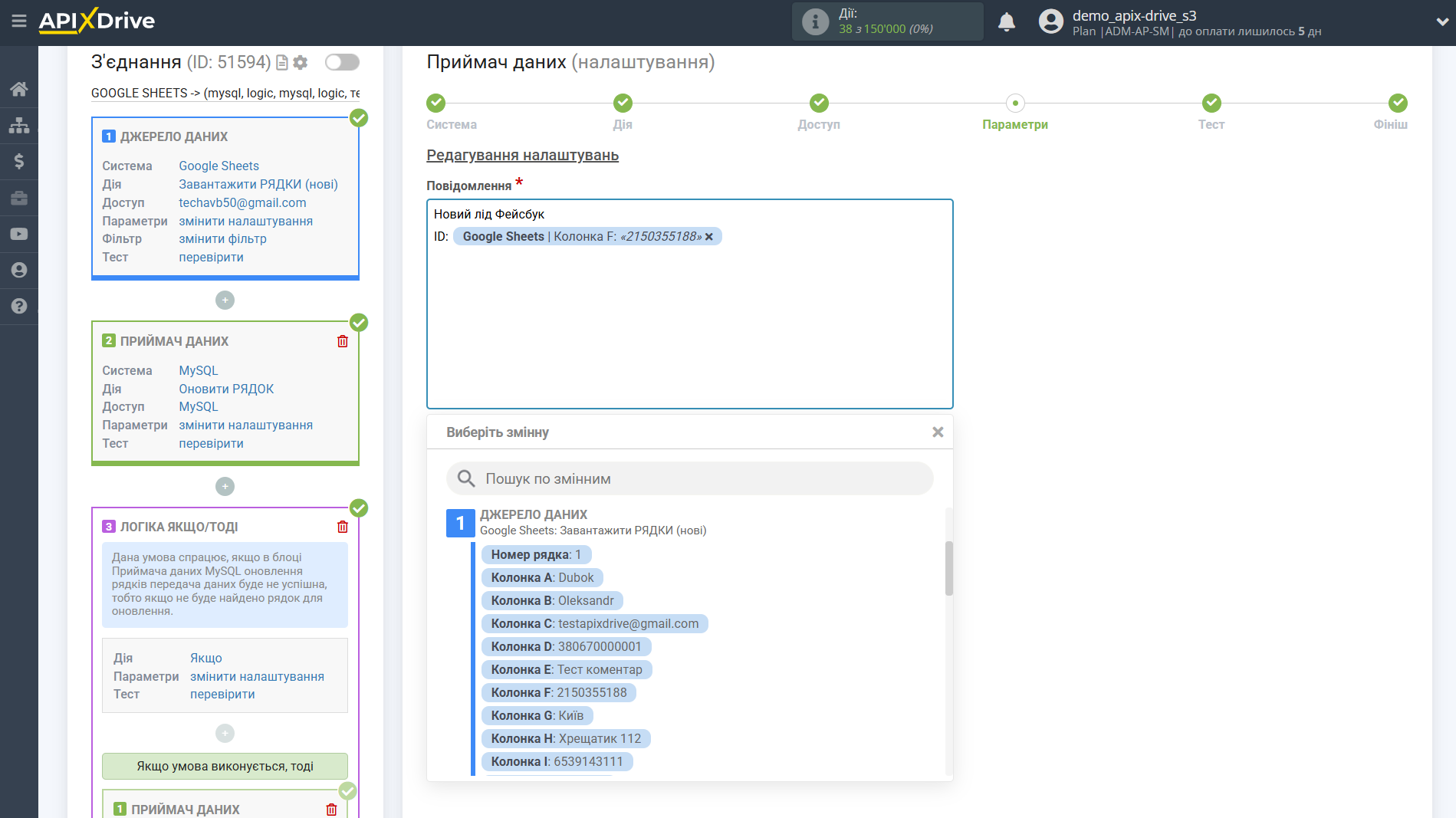This screenshot has width=1456, height=818.
Task: Open the briefcase services sidebar icon
Action: (19, 198)
